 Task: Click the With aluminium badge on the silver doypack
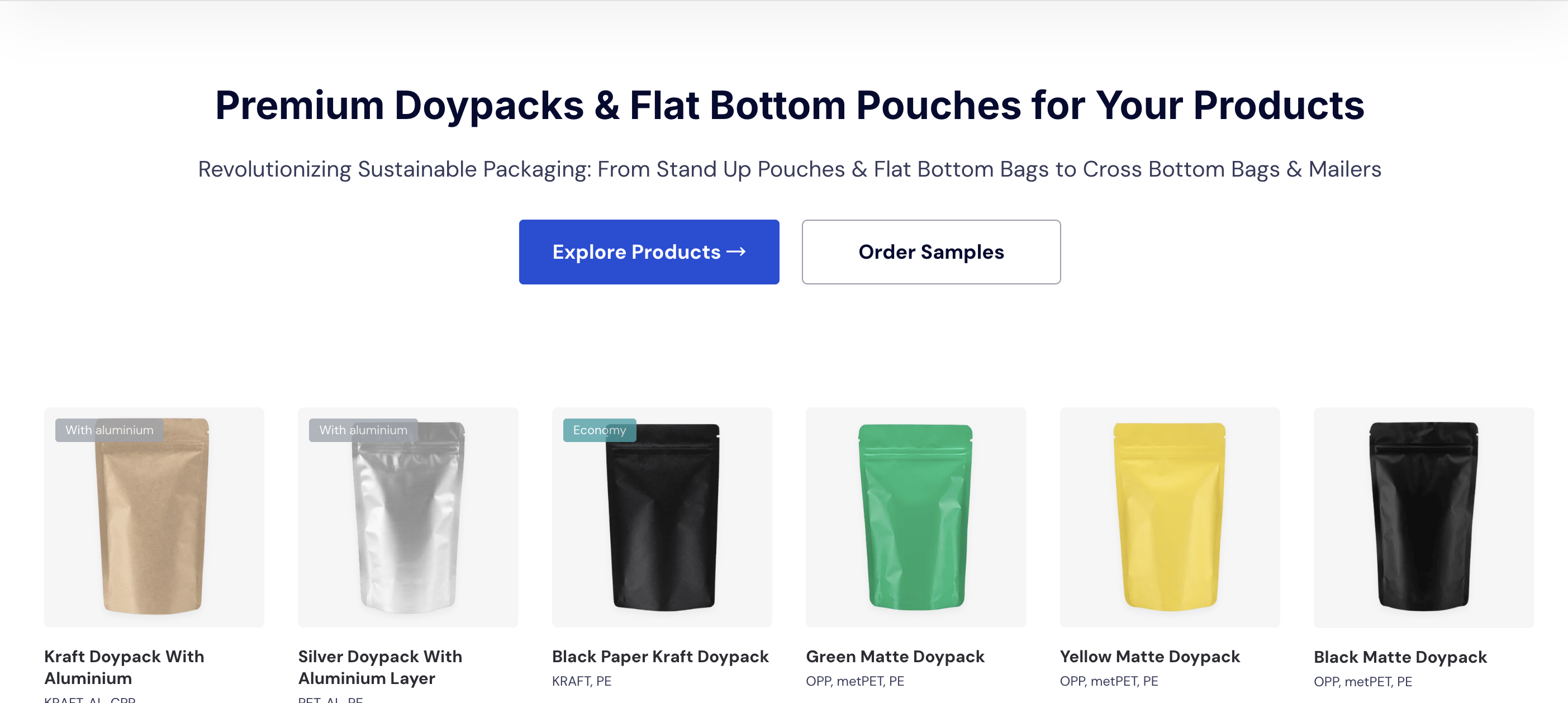[x=363, y=430]
